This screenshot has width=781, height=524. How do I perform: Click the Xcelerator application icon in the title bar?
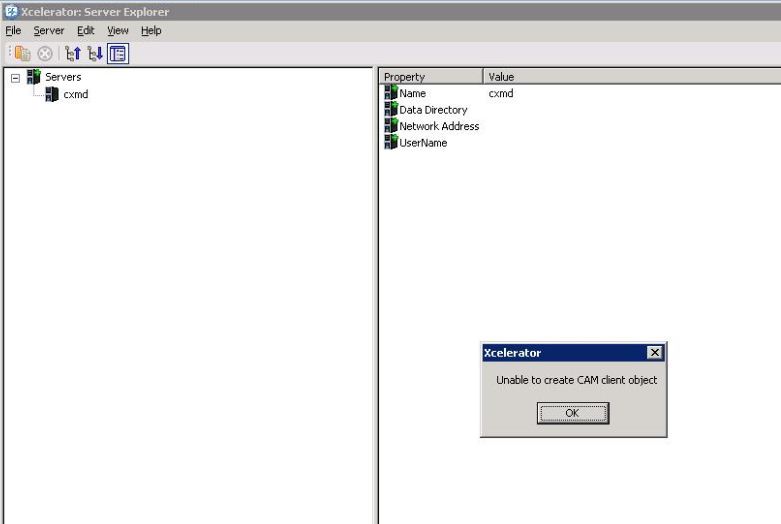coord(10,11)
